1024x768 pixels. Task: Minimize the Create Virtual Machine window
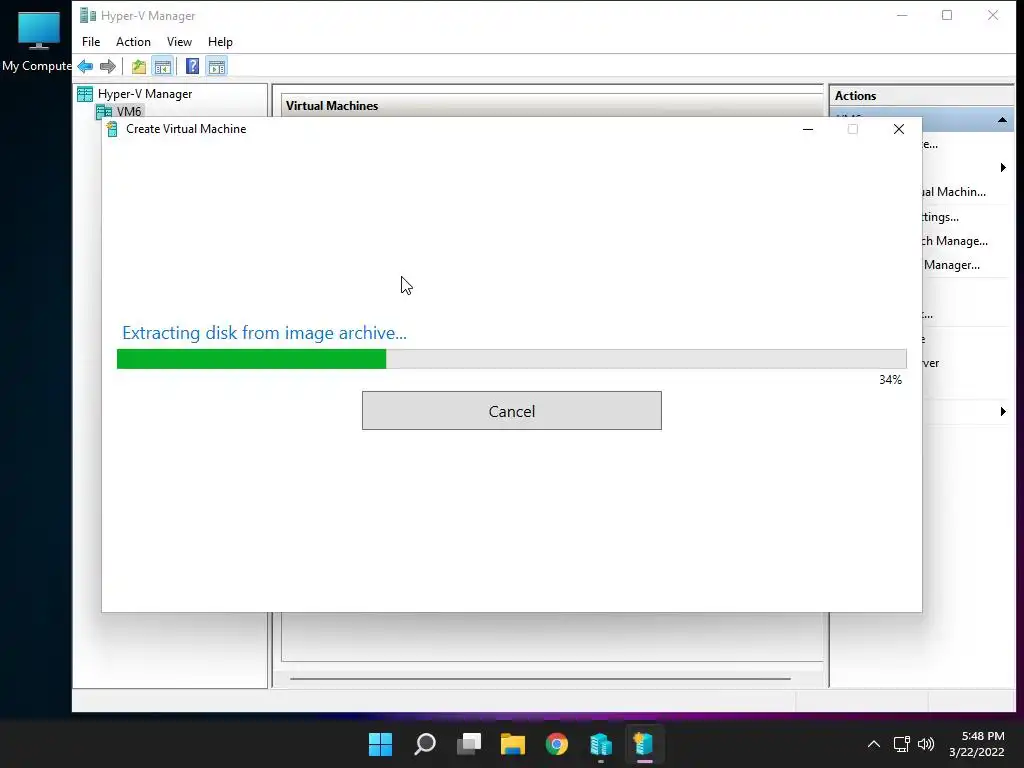click(x=808, y=129)
